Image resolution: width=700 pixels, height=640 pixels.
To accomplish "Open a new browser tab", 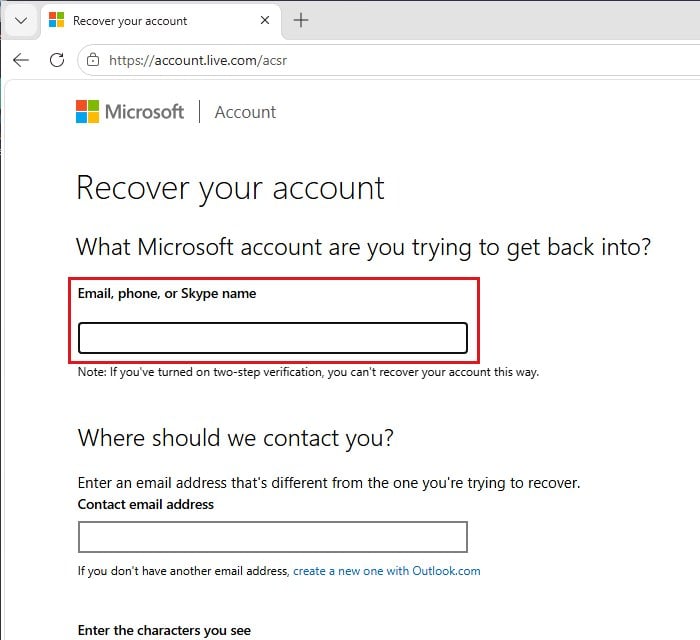I will tap(301, 20).
